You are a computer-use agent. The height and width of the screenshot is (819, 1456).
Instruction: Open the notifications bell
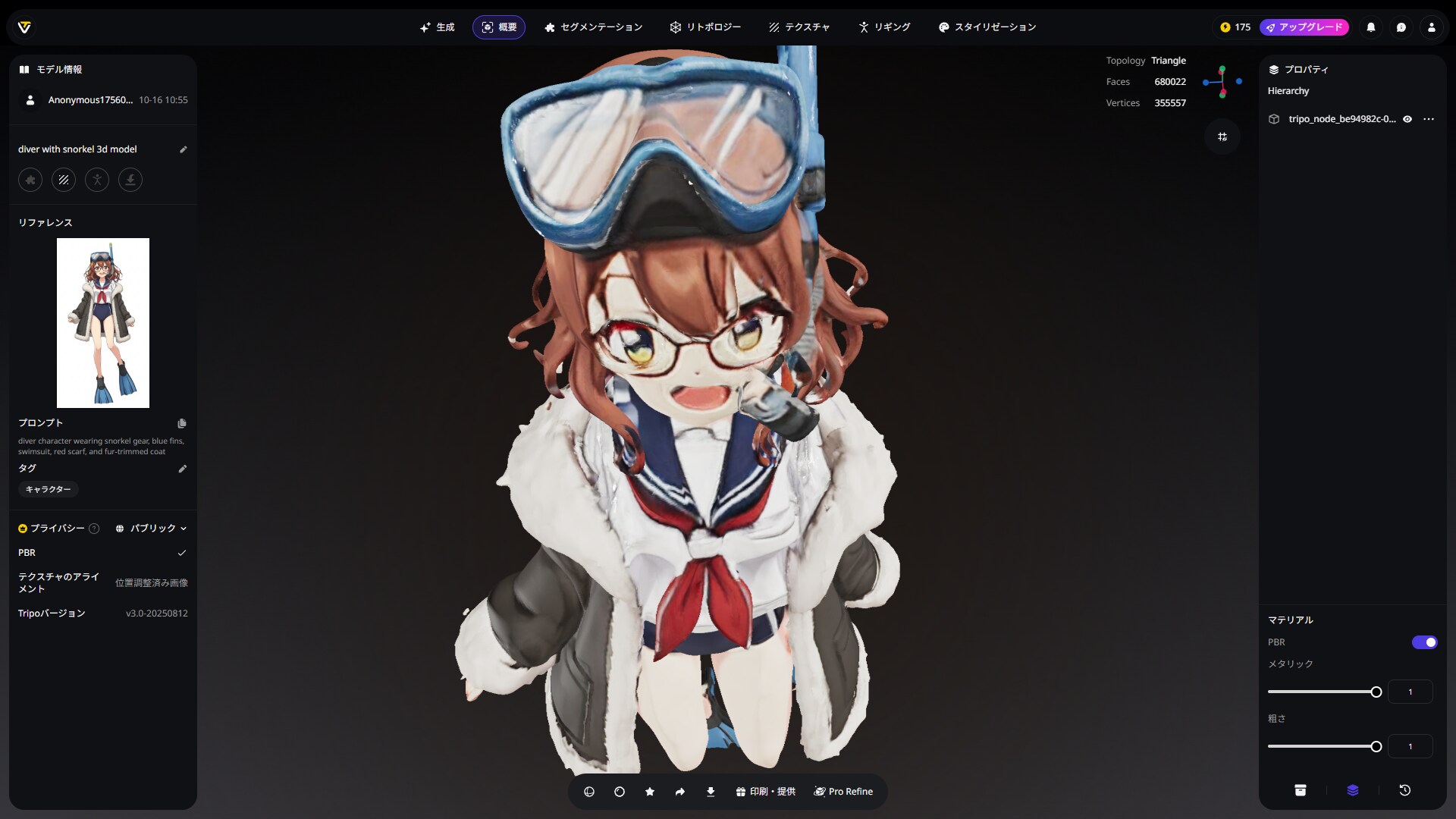coord(1371,27)
